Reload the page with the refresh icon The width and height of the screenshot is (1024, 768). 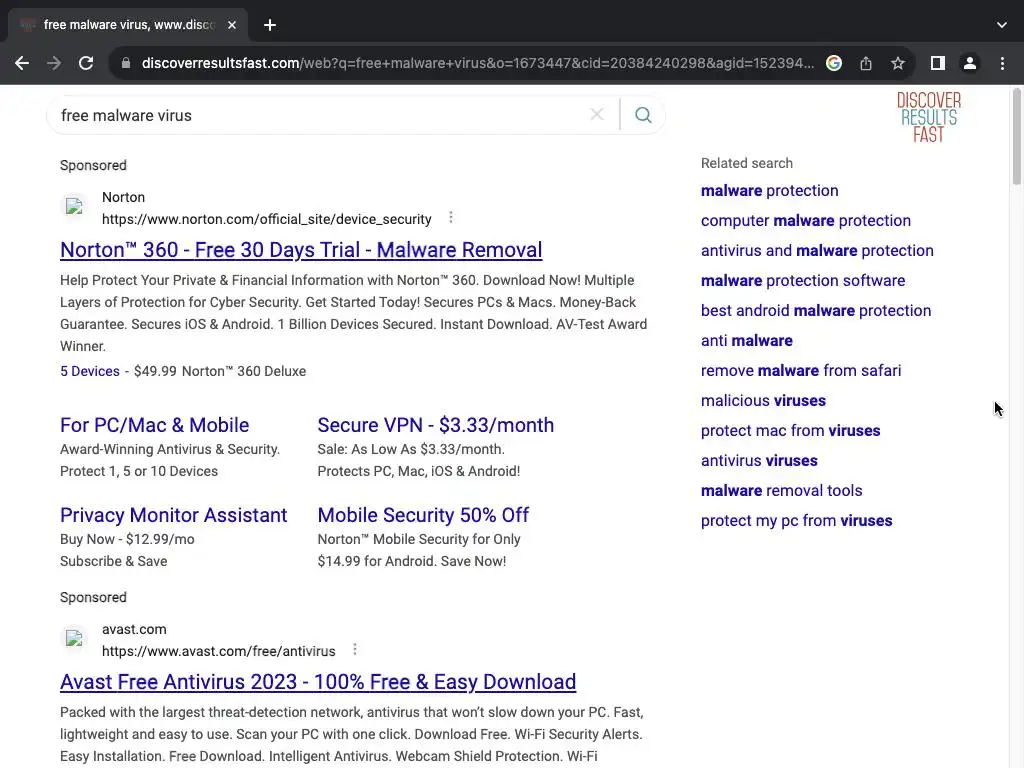pyautogui.click(x=86, y=63)
